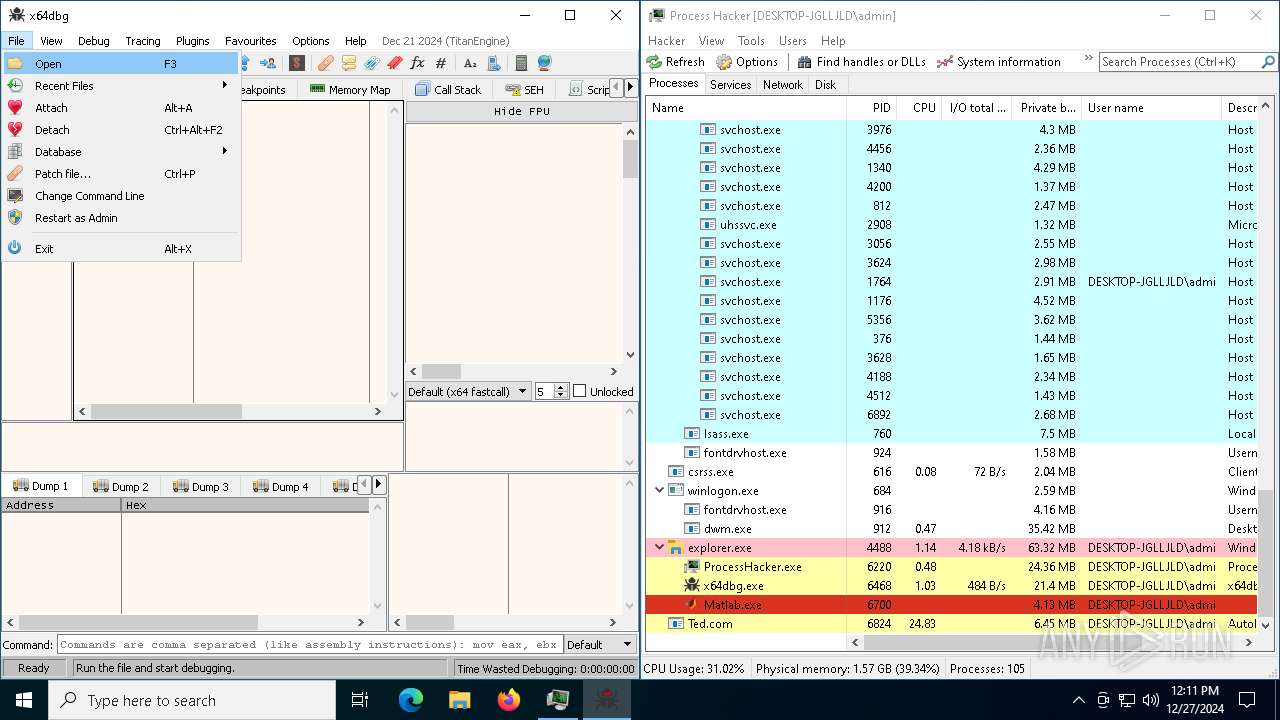
Task: Open the Patches bandage icon in toolbar
Action: point(326,63)
